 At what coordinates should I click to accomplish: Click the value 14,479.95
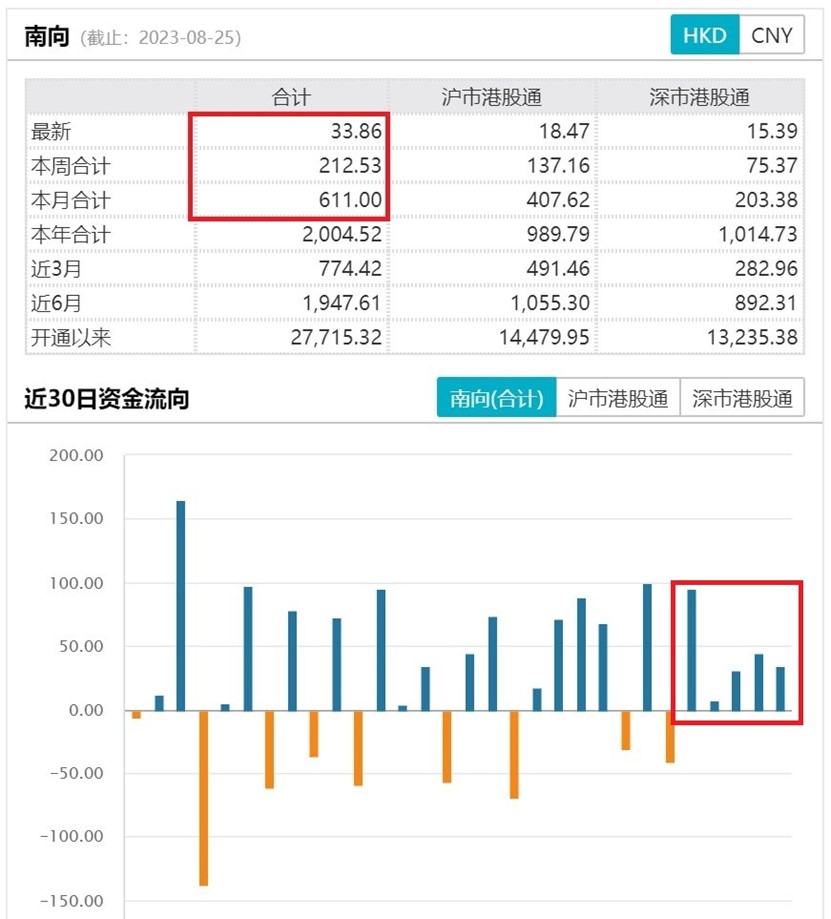click(x=544, y=338)
